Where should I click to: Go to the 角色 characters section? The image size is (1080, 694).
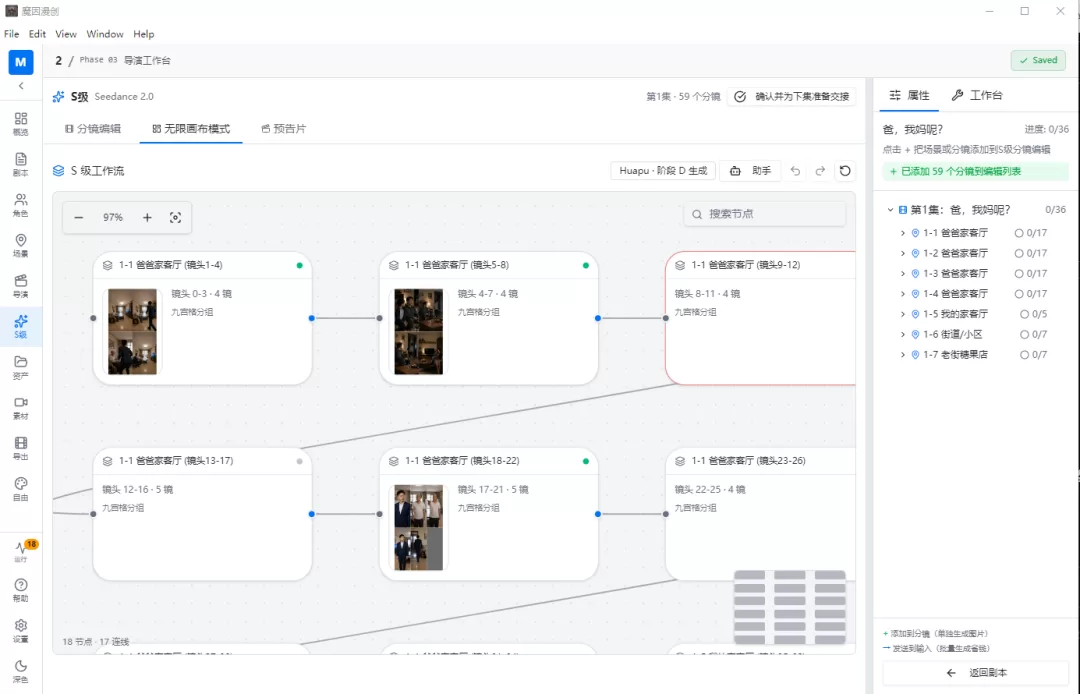point(21,204)
